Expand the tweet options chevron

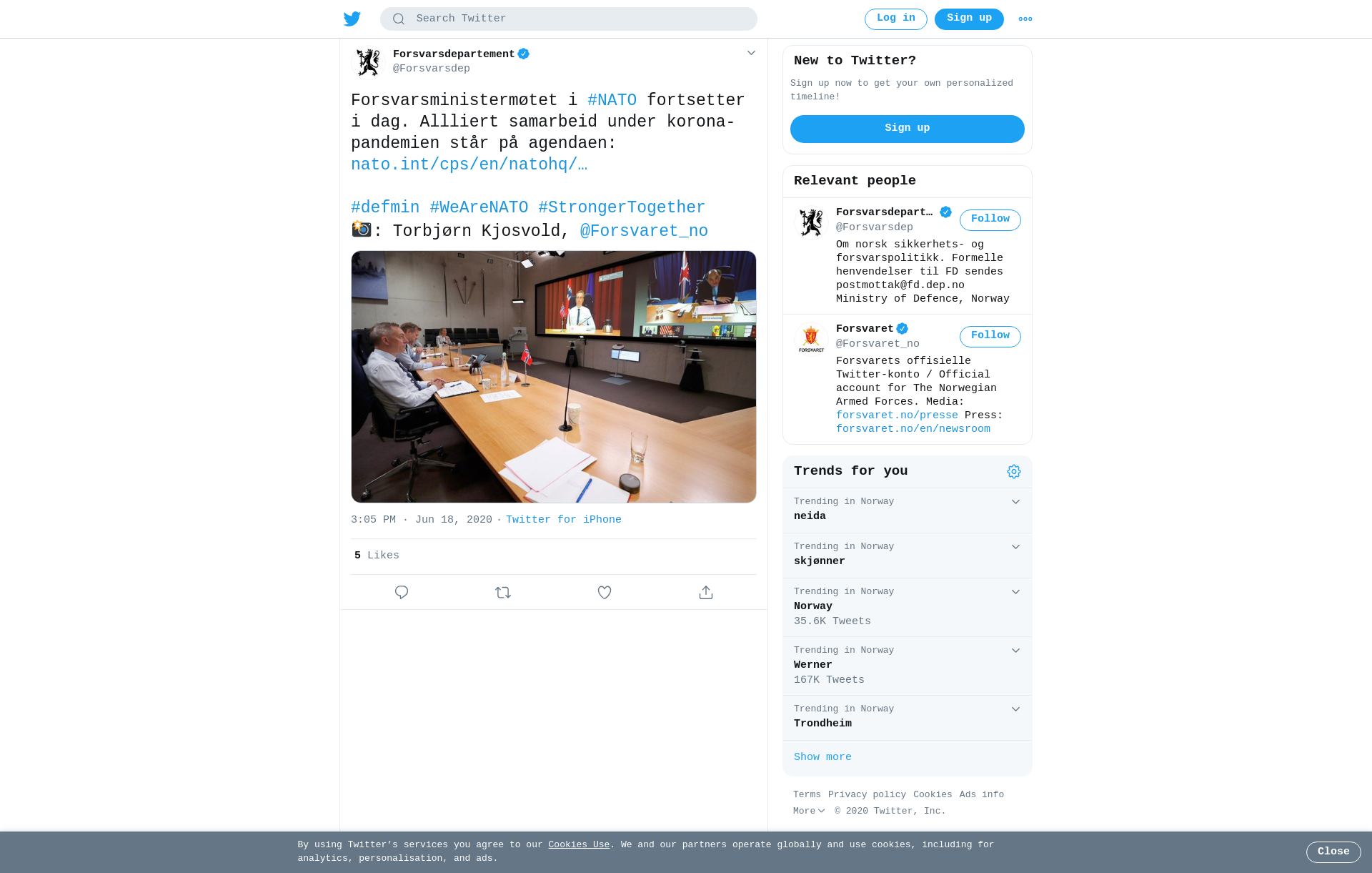coord(751,53)
